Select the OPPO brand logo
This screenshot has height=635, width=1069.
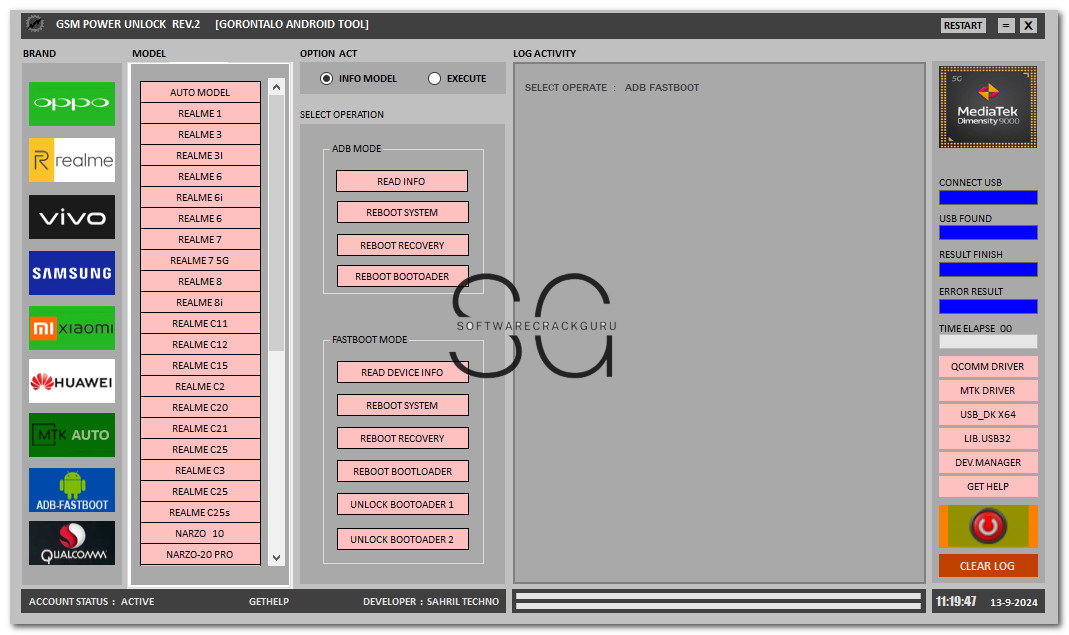click(72, 104)
